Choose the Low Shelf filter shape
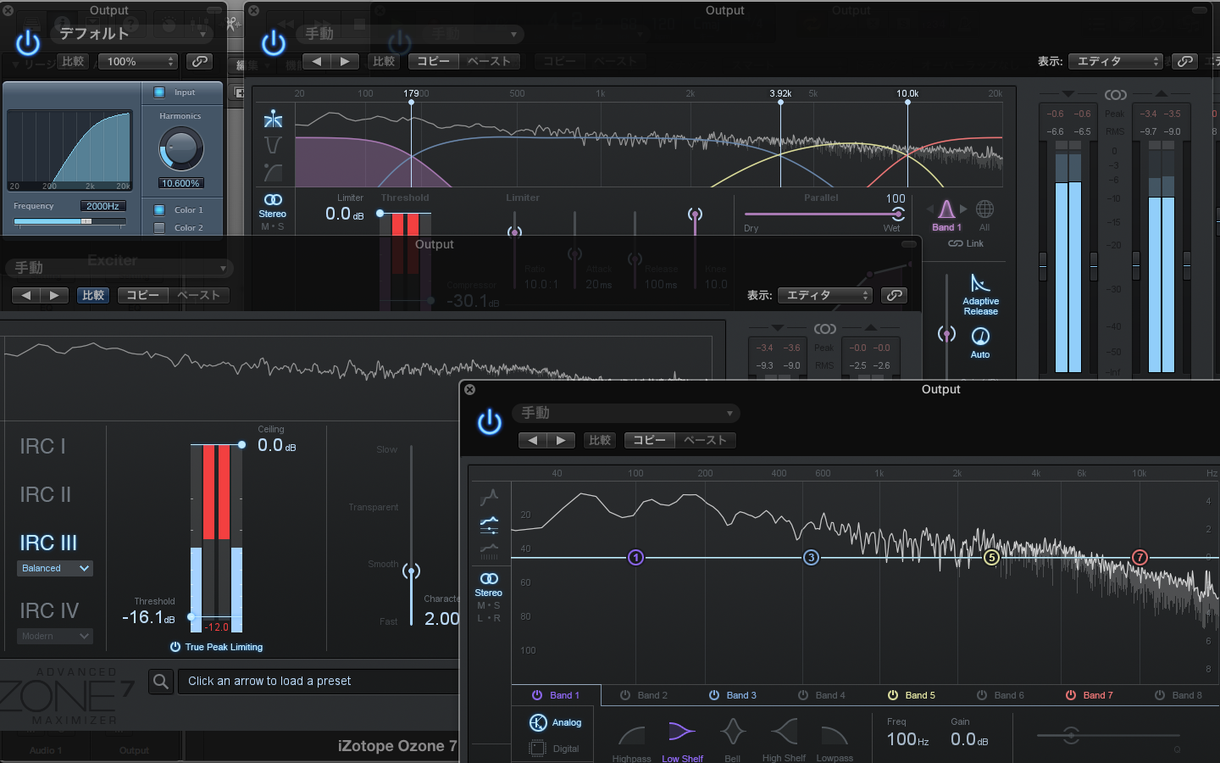 [682, 733]
